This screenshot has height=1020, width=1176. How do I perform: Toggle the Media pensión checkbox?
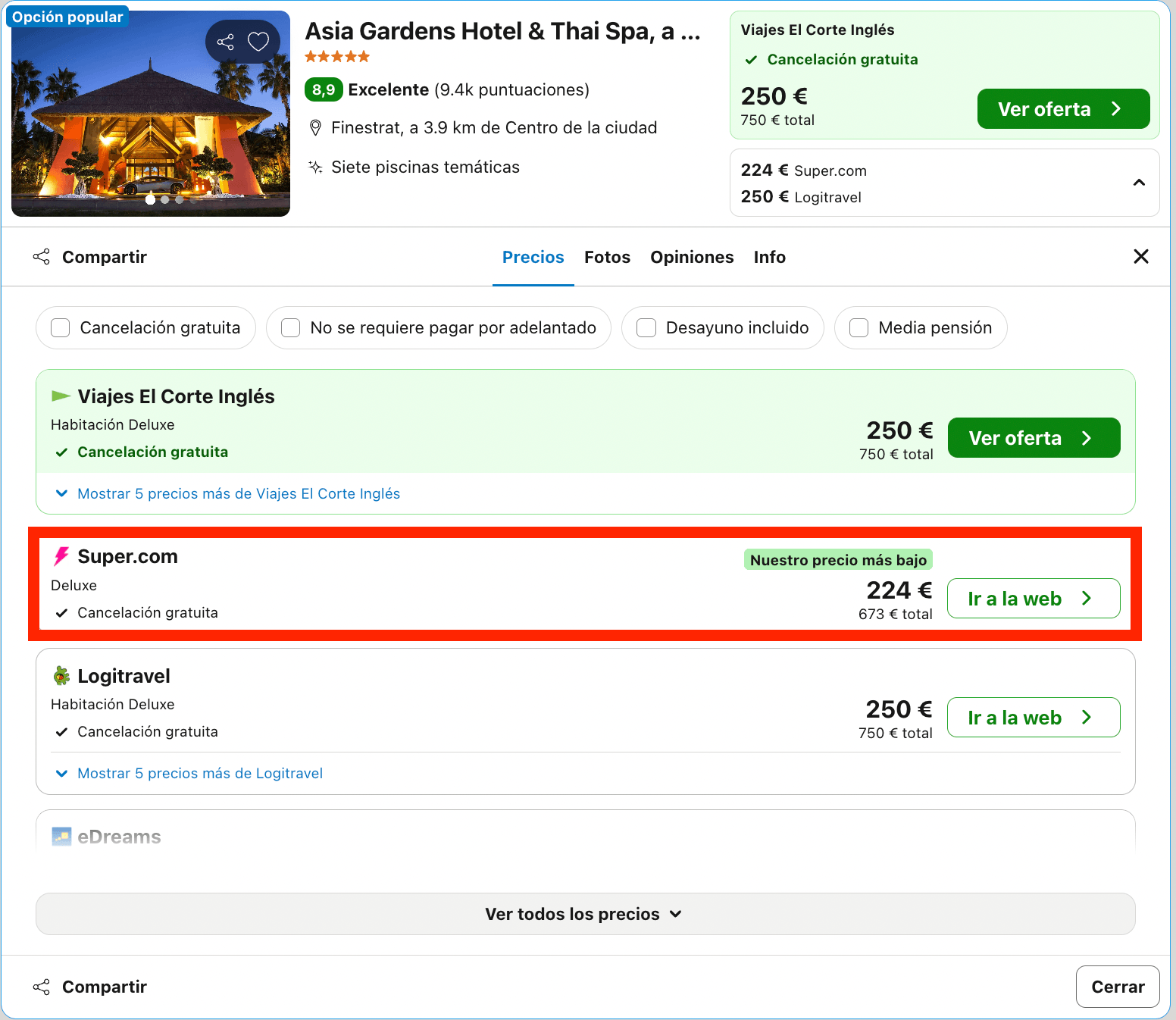tap(859, 327)
